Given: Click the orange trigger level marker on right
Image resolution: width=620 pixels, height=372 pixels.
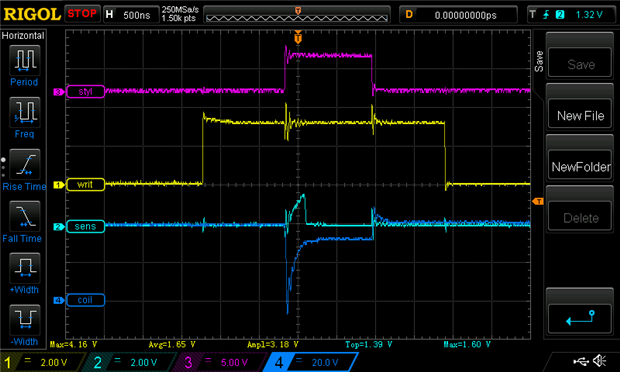Looking at the screenshot, I should pyautogui.click(x=538, y=202).
